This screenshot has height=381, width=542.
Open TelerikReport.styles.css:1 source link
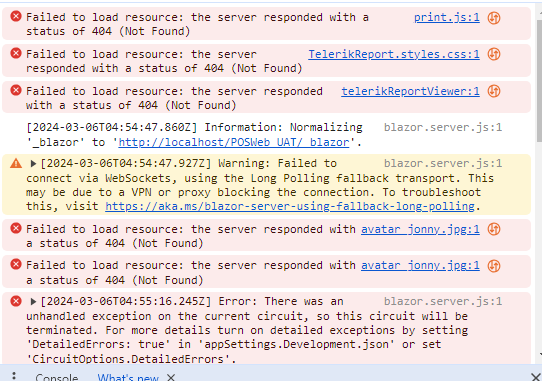pos(394,54)
